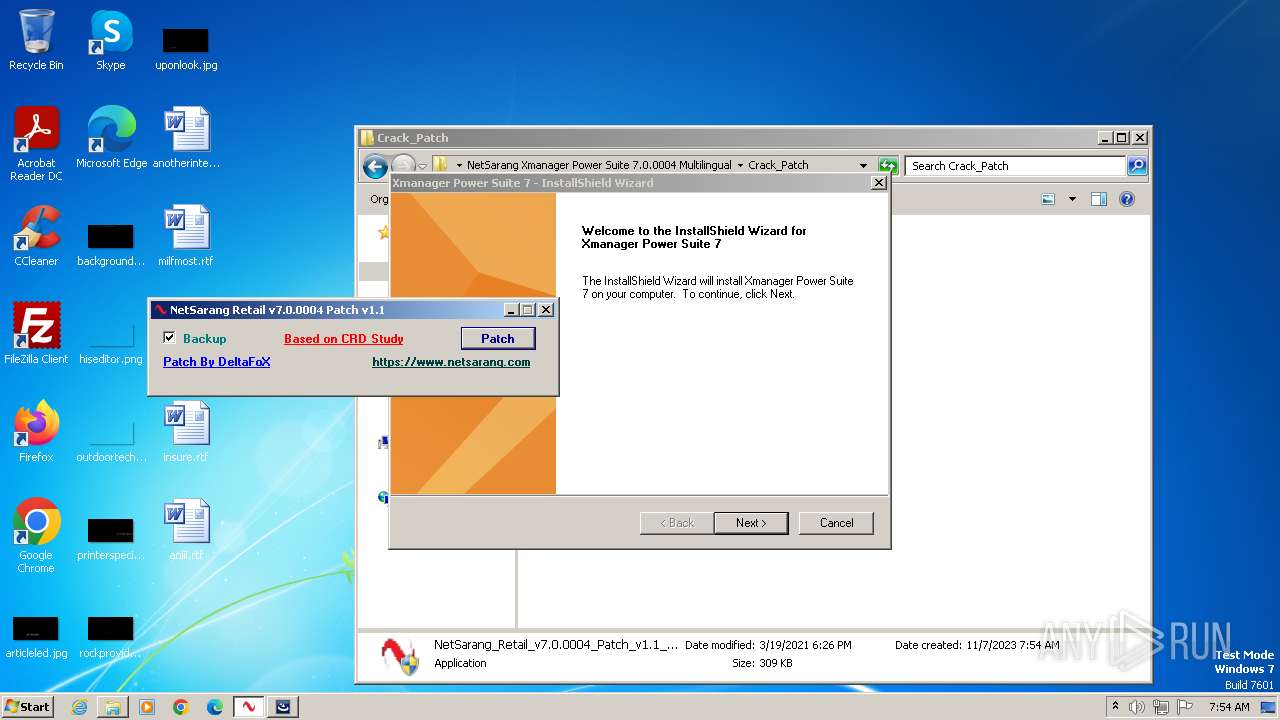The image size is (1280, 720).
Task: Switch to the InstallShield taskbar button
Action: [x=283, y=707]
